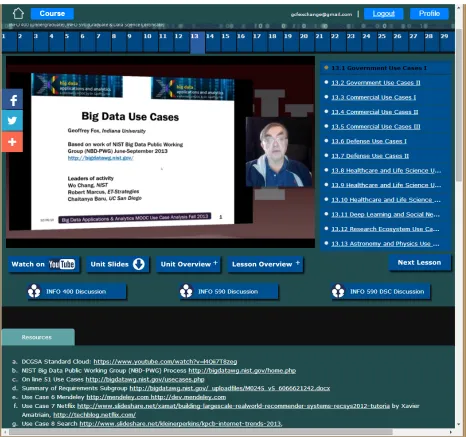The image size is (466, 437).
Task: Open DCGSA Standard Cloud YouTube link
Action: [165, 362]
